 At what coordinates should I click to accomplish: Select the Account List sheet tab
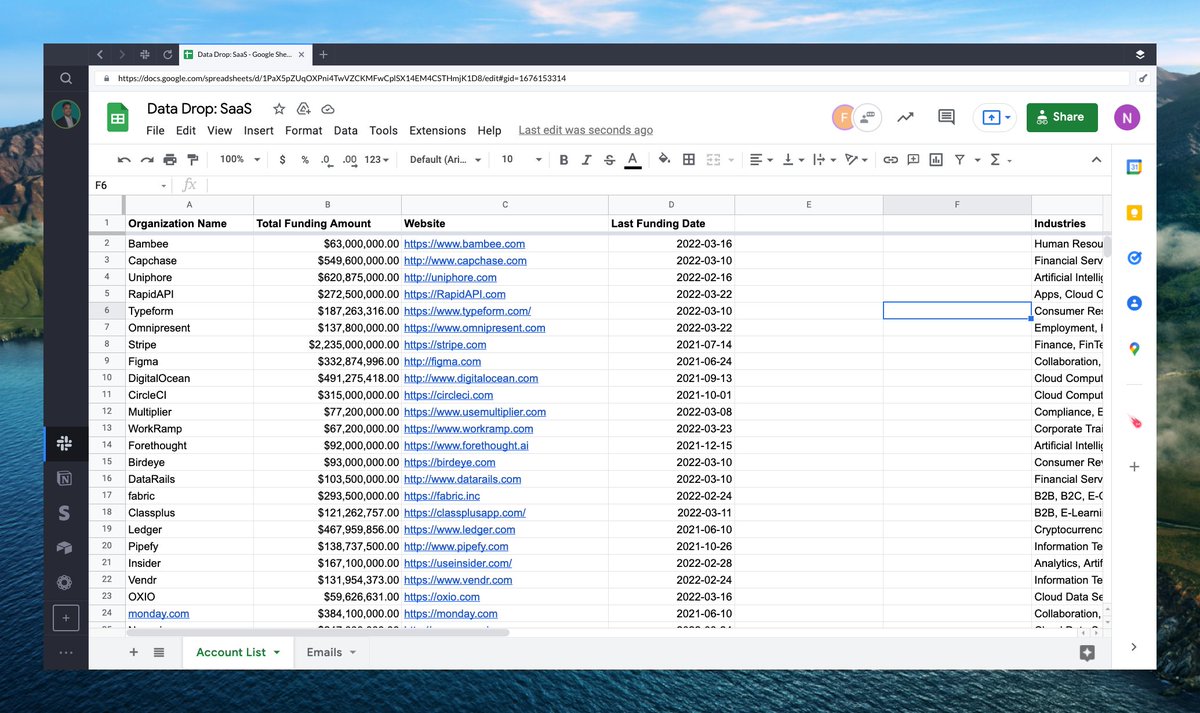coord(237,652)
